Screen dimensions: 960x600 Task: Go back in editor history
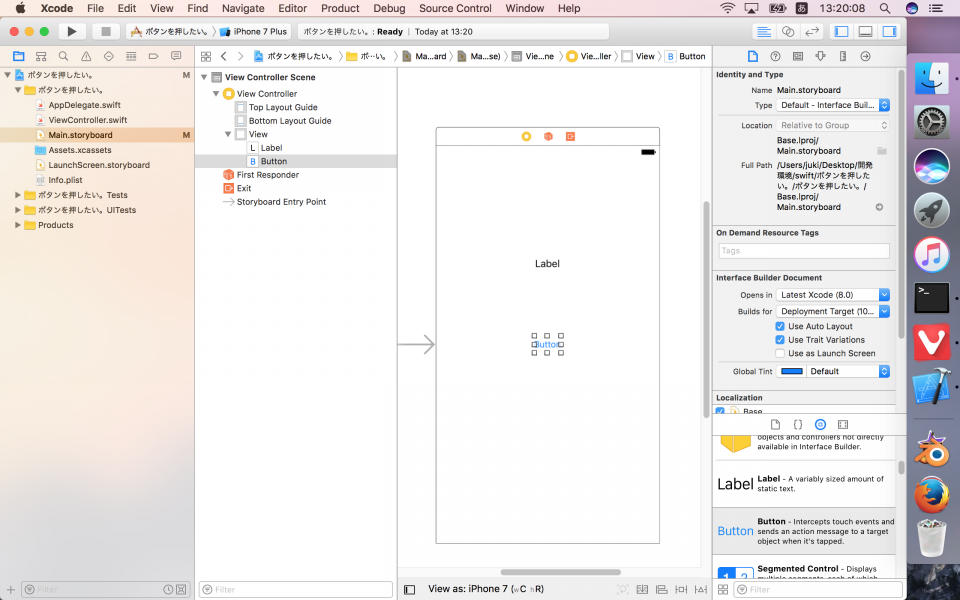pos(223,56)
